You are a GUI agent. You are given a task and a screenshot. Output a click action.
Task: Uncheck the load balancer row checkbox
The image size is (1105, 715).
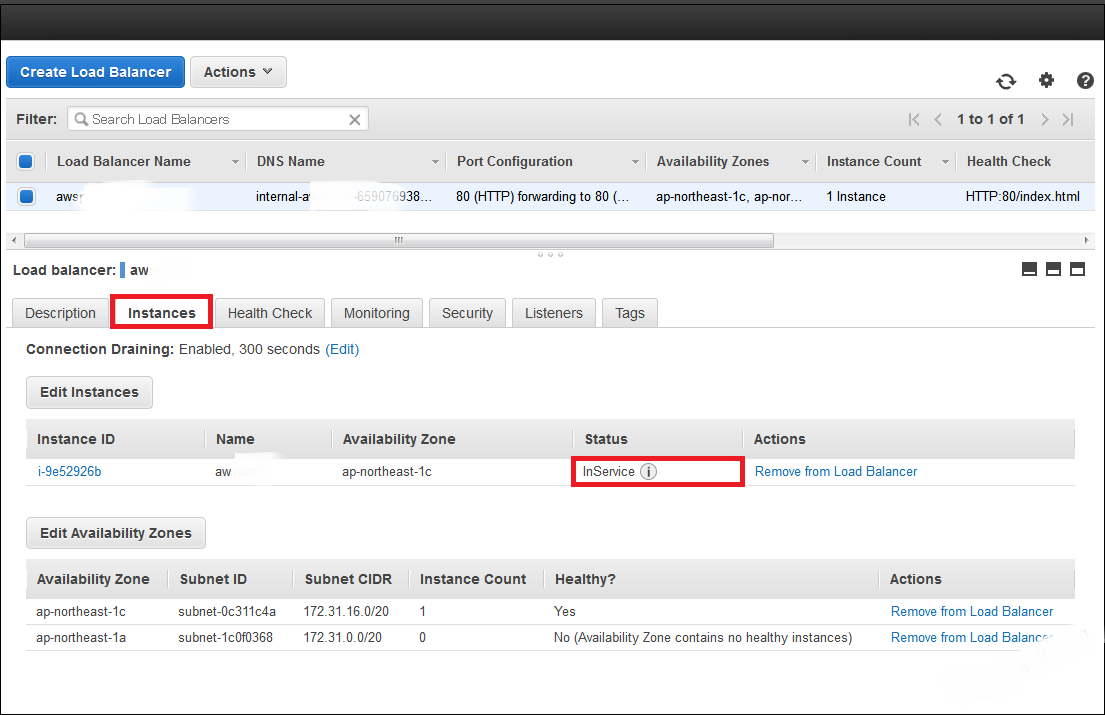click(x=26, y=197)
